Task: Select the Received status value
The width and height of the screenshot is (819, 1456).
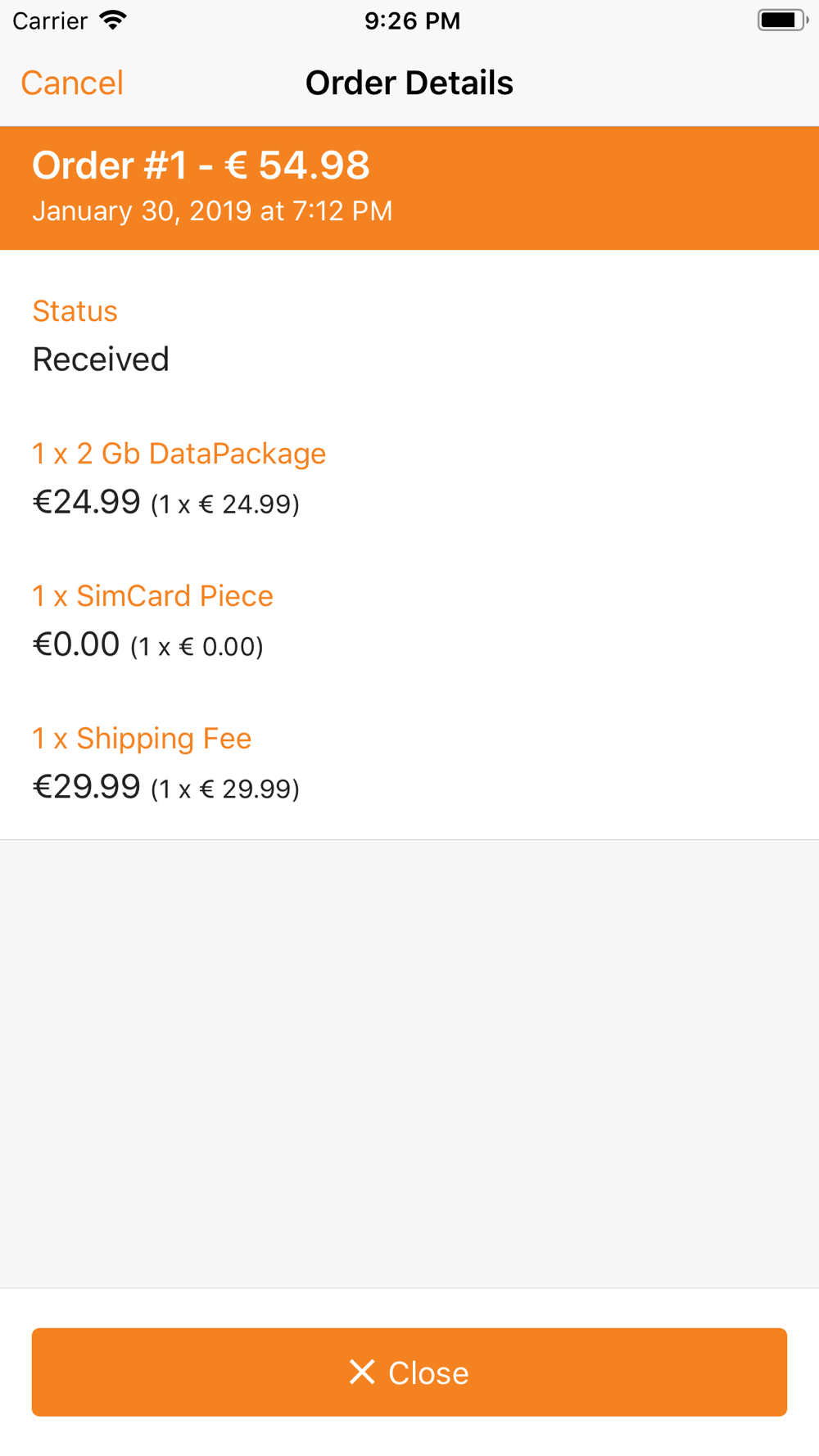Action: 101,359
